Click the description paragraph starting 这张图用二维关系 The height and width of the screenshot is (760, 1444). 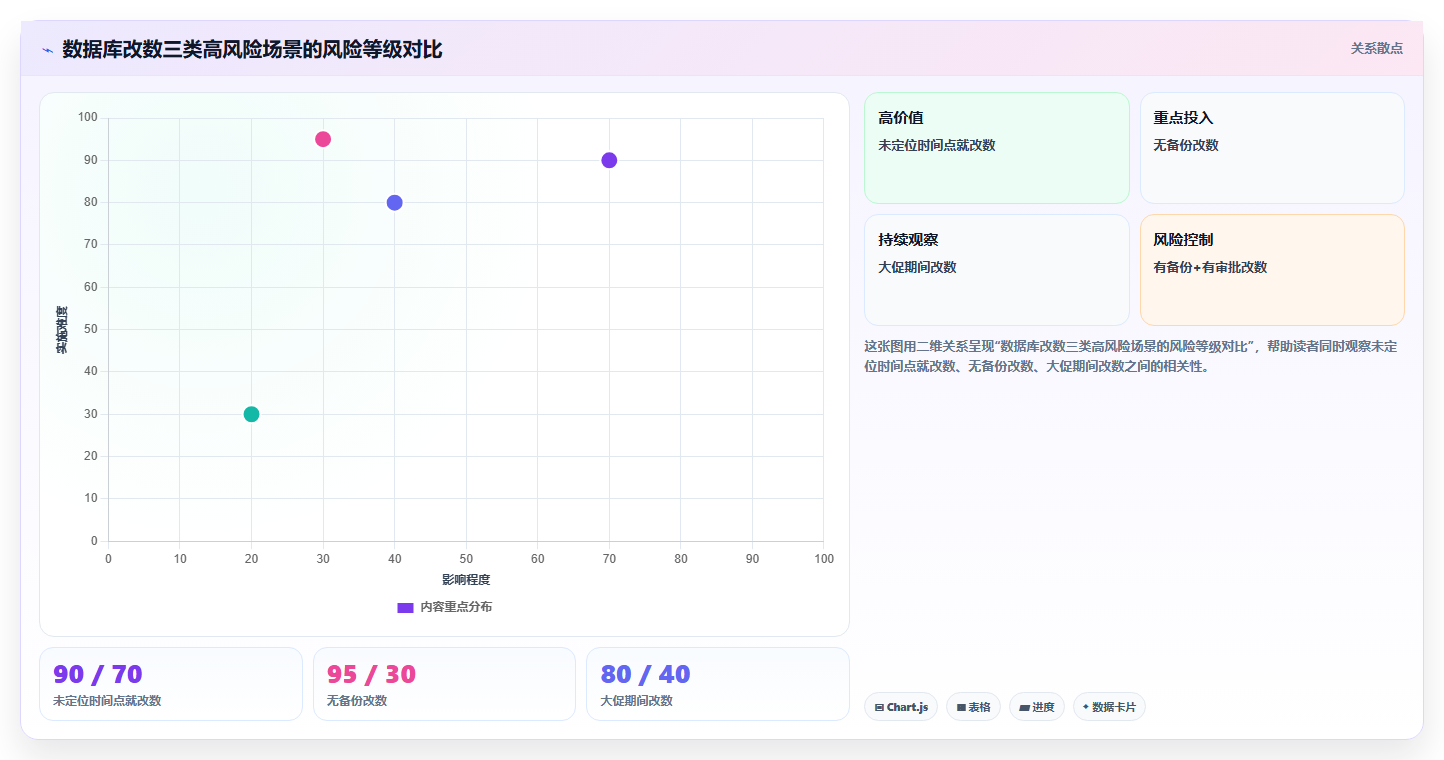click(1133, 356)
